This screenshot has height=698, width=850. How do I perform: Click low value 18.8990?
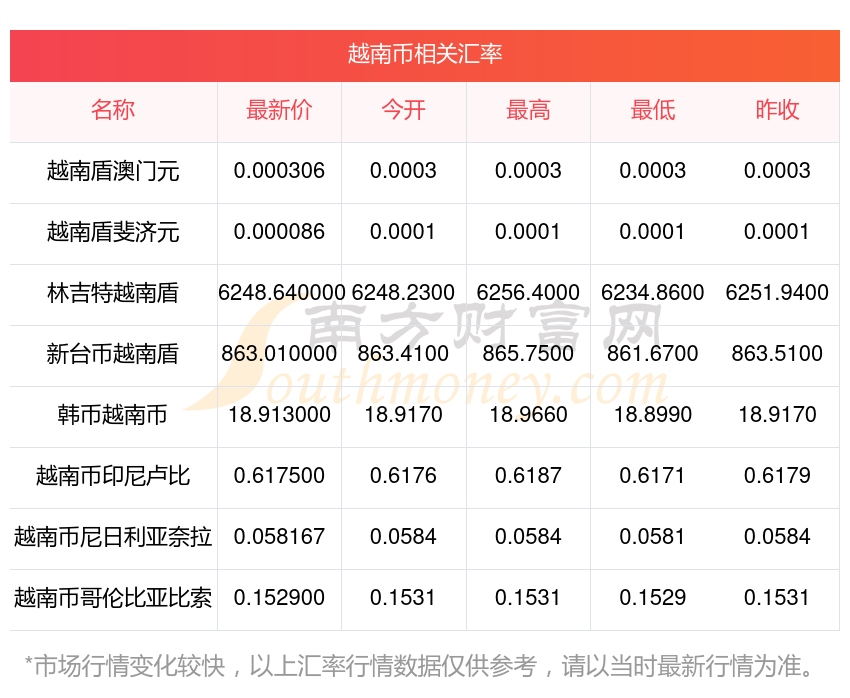(x=653, y=415)
